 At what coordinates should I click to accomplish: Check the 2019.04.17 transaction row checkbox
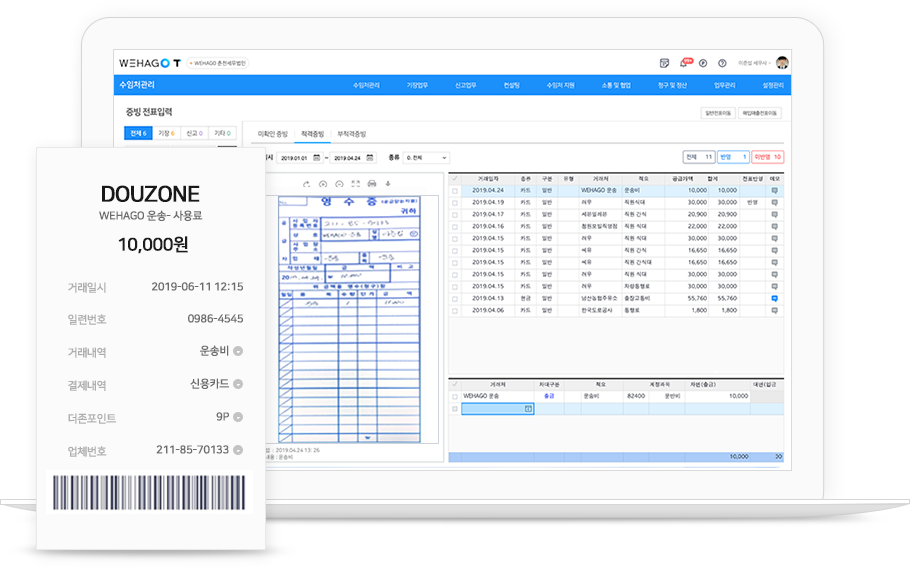click(x=455, y=215)
